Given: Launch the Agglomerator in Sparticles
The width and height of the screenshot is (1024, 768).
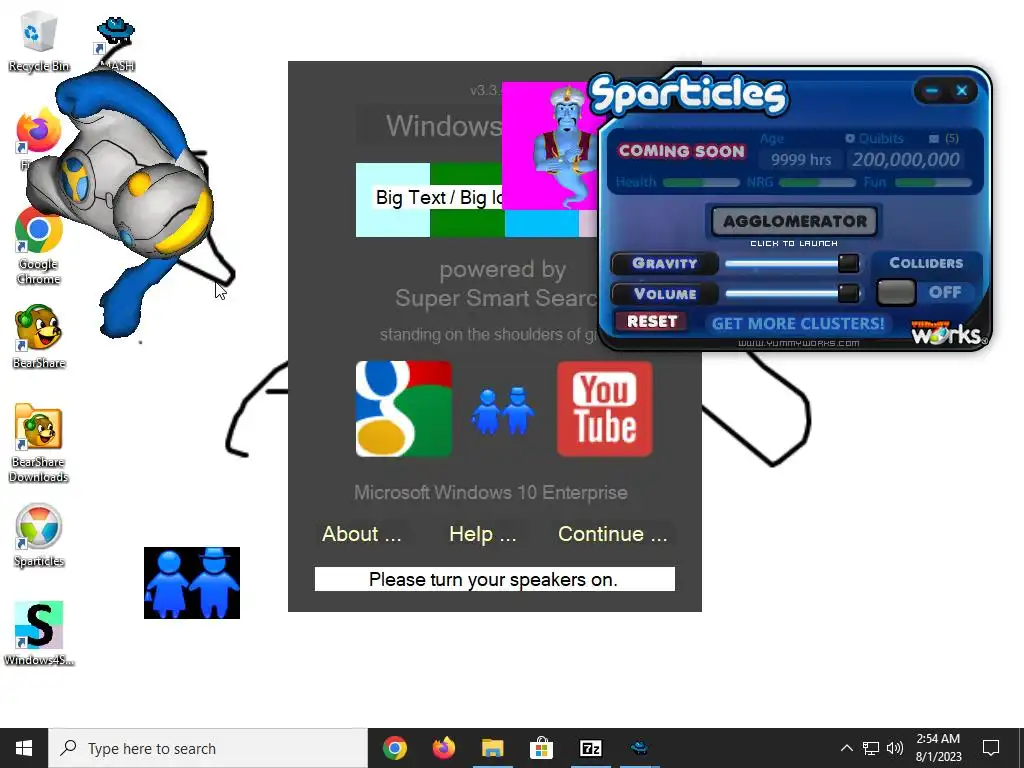Looking at the screenshot, I should pyautogui.click(x=794, y=221).
